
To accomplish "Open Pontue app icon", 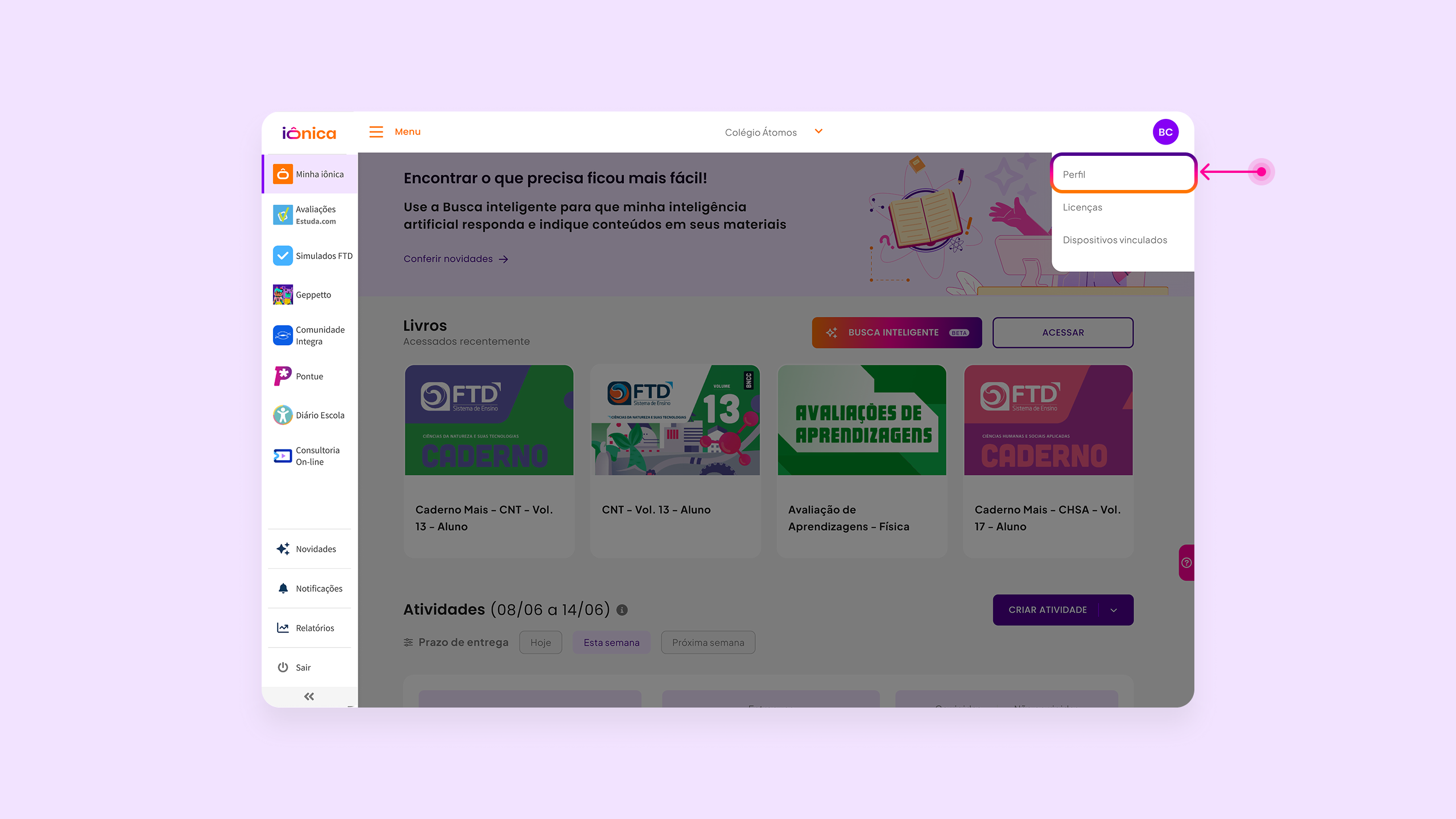I will [x=283, y=377].
